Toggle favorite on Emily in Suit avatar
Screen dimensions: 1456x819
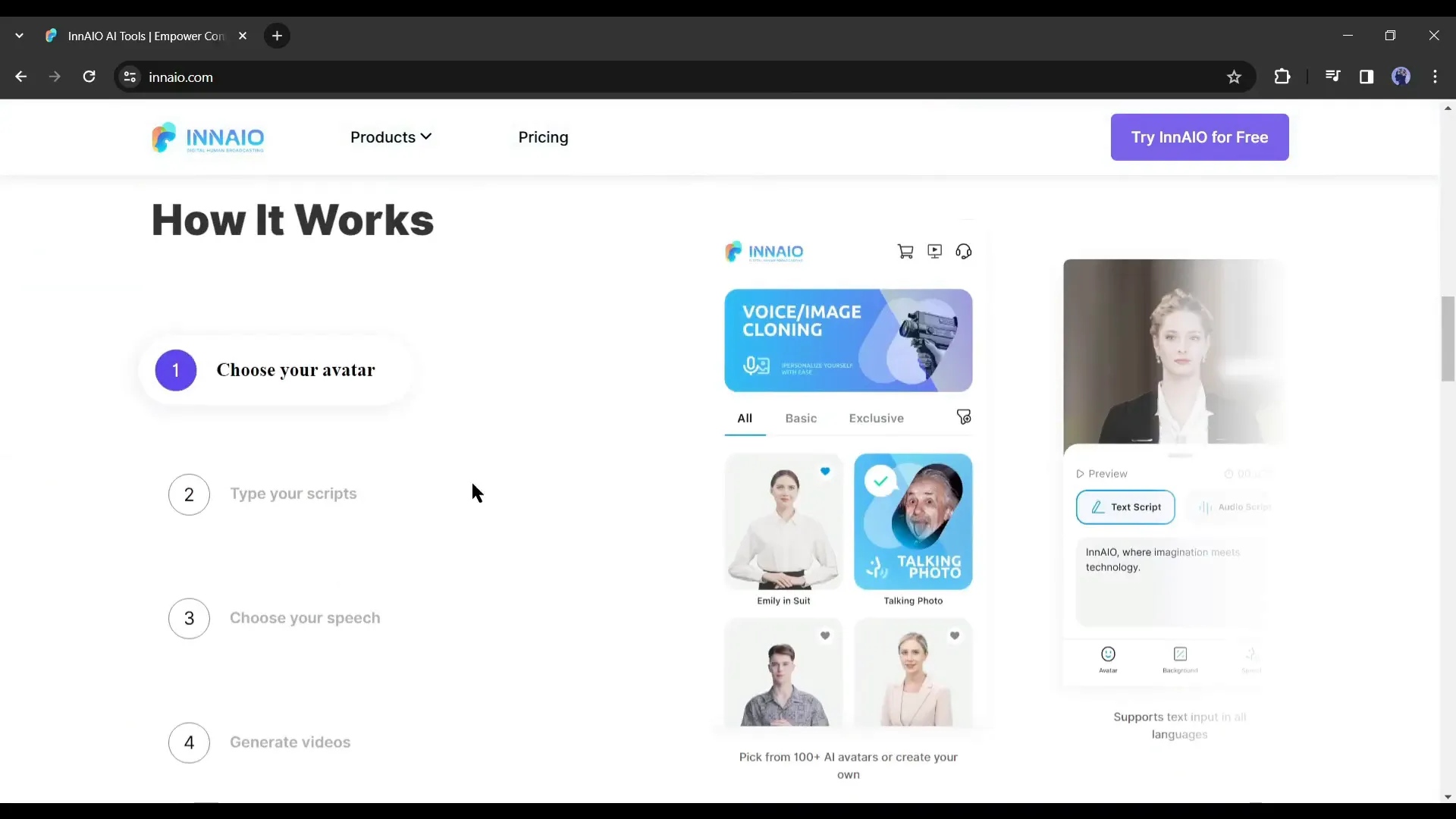click(x=824, y=471)
